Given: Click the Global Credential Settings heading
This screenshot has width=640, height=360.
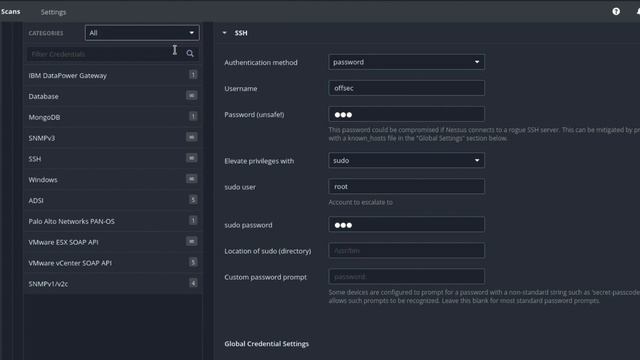Looking at the screenshot, I should pyautogui.click(x=267, y=344).
